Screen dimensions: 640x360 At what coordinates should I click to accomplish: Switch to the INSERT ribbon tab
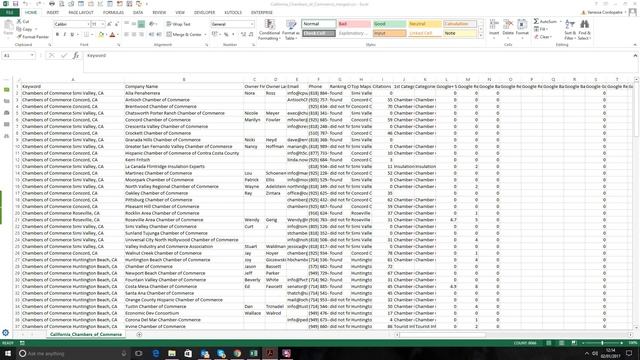53,13
